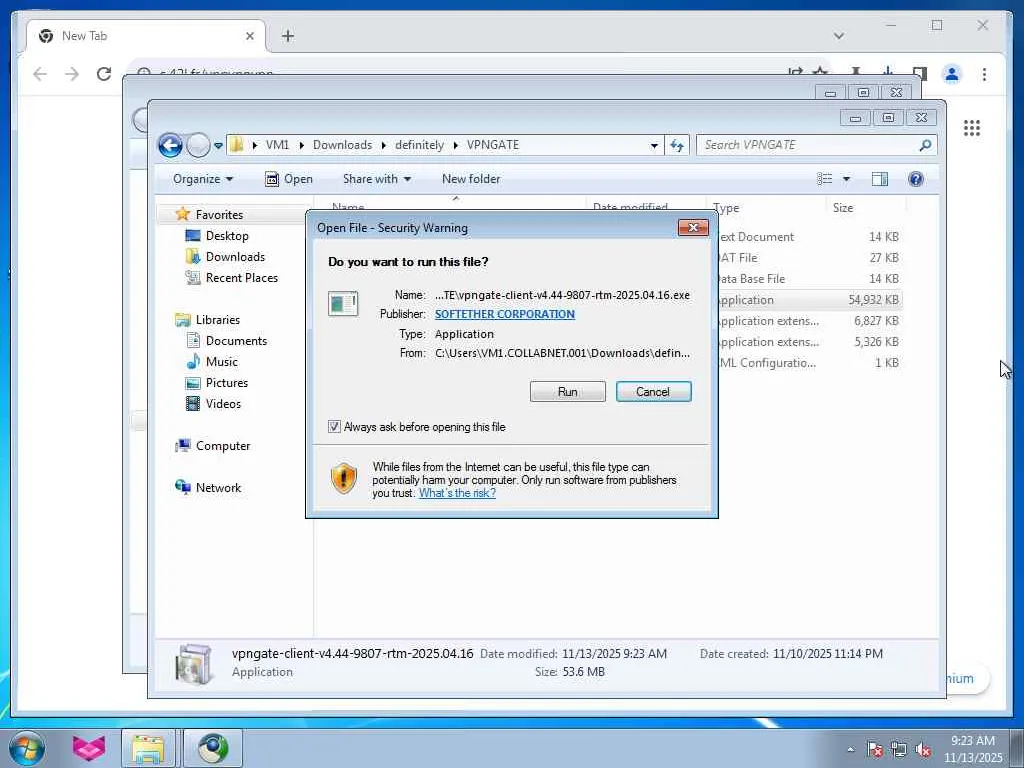This screenshot has height=768, width=1024.
Task: Toggle the preview pane icon
Action: (x=880, y=179)
